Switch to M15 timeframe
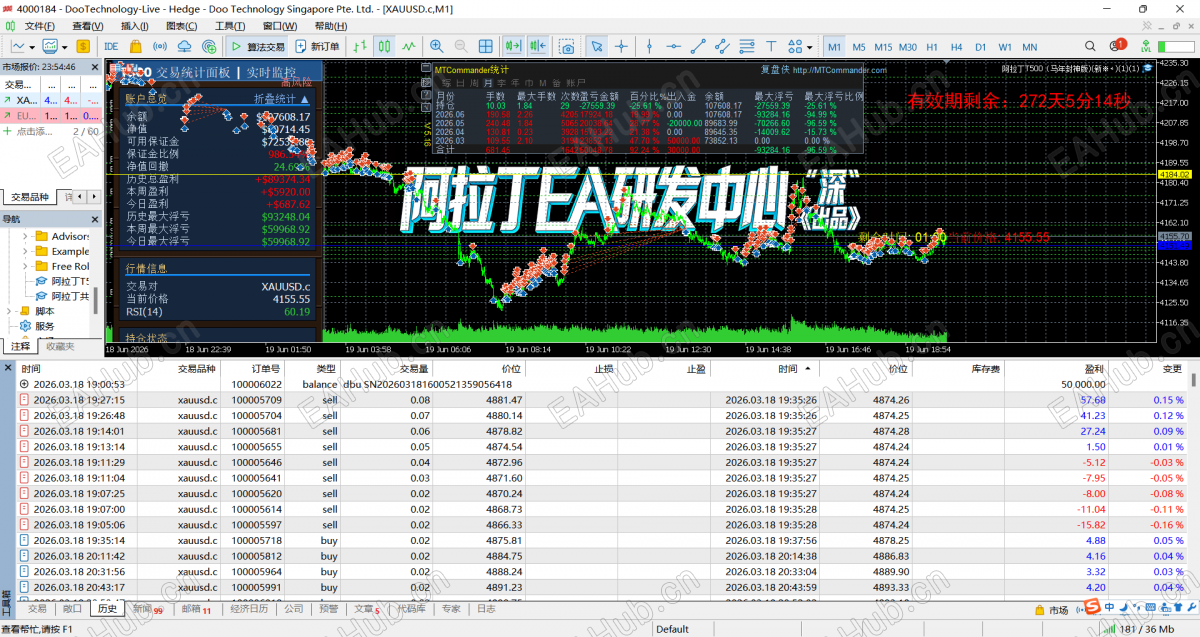 (883, 46)
